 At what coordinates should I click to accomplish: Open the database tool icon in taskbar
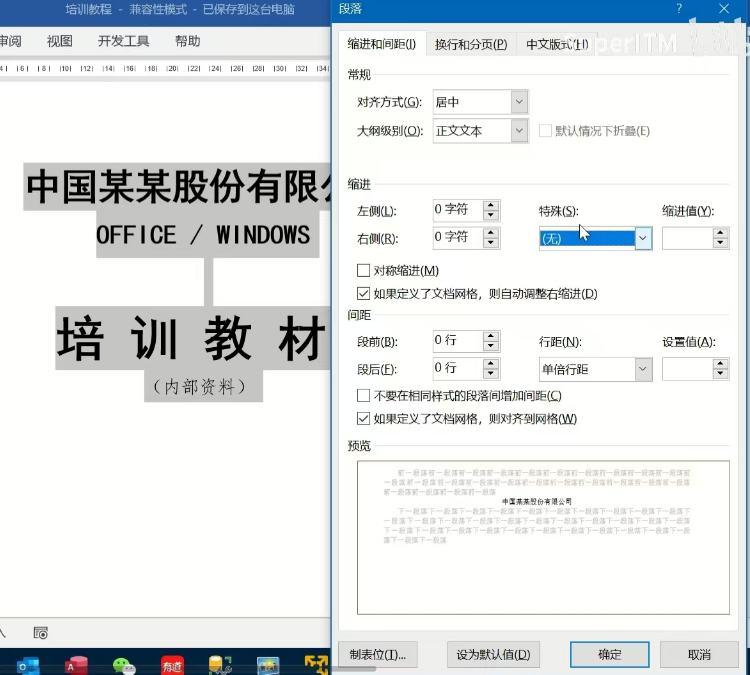pos(220,665)
